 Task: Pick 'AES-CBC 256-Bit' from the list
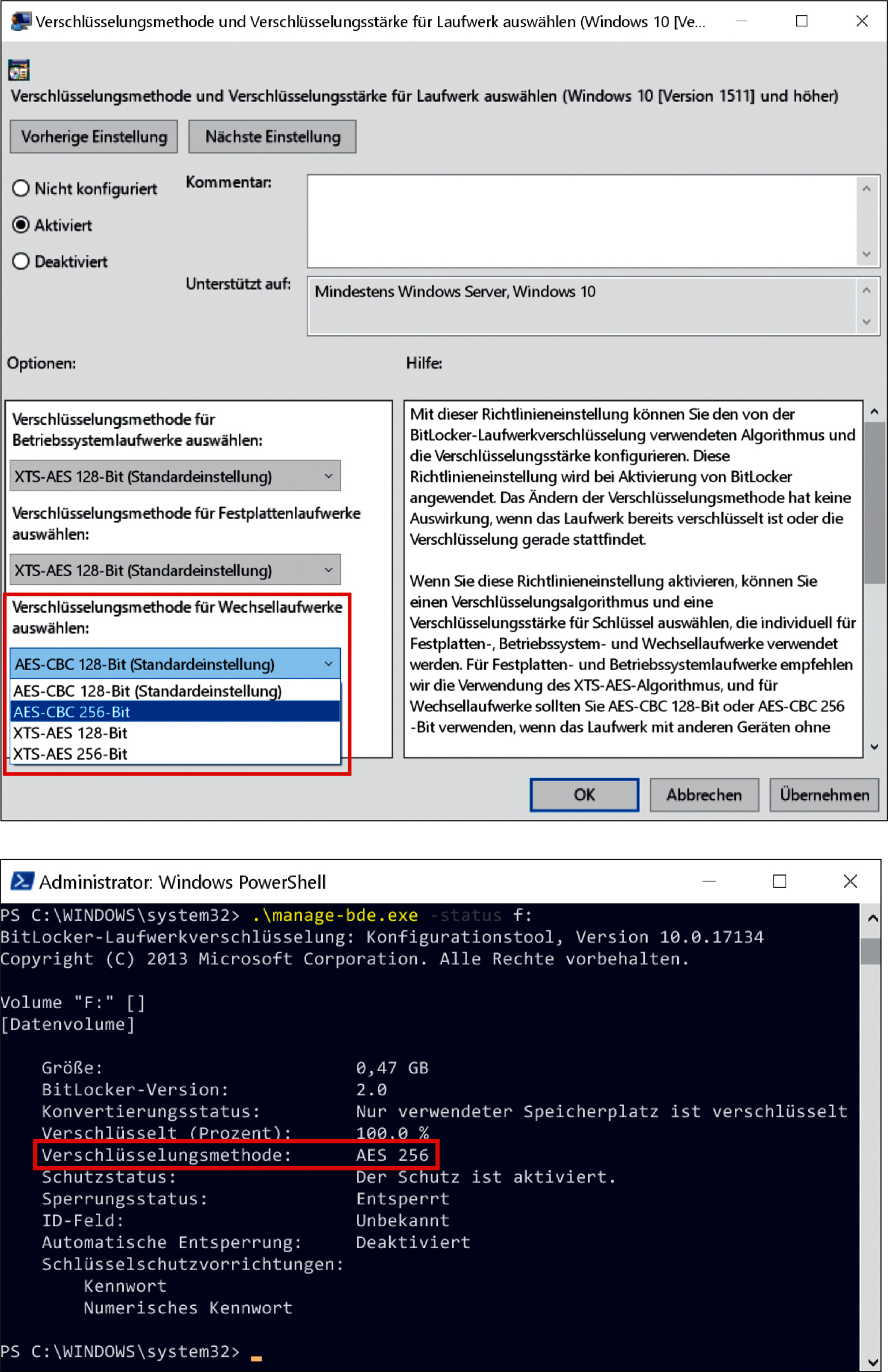[175, 712]
